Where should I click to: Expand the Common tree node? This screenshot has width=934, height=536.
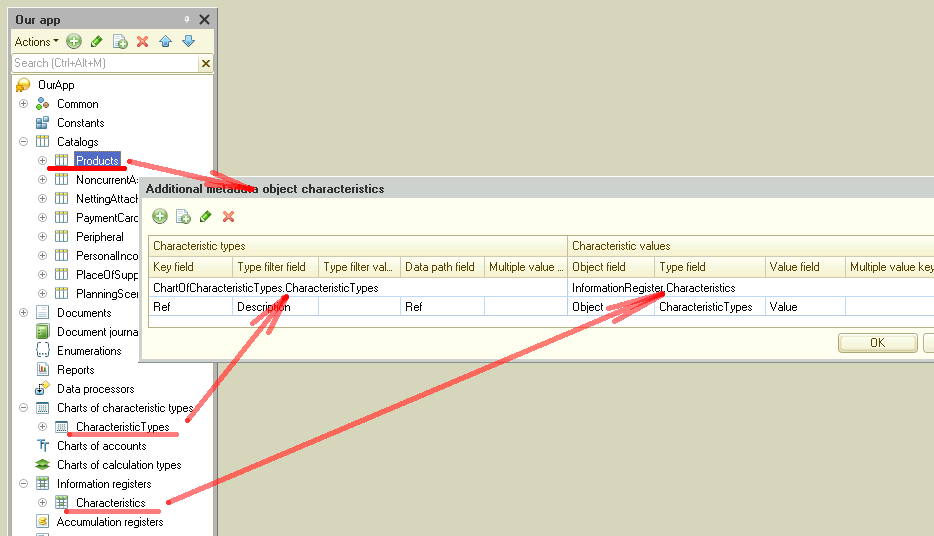(x=23, y=104)
